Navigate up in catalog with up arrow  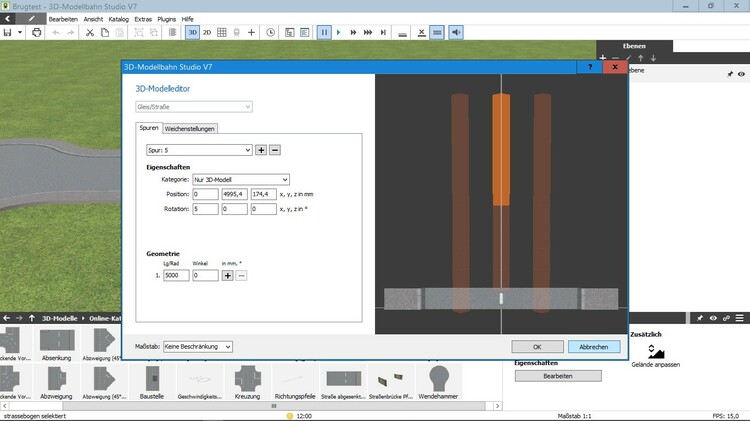tap(32, 318)
